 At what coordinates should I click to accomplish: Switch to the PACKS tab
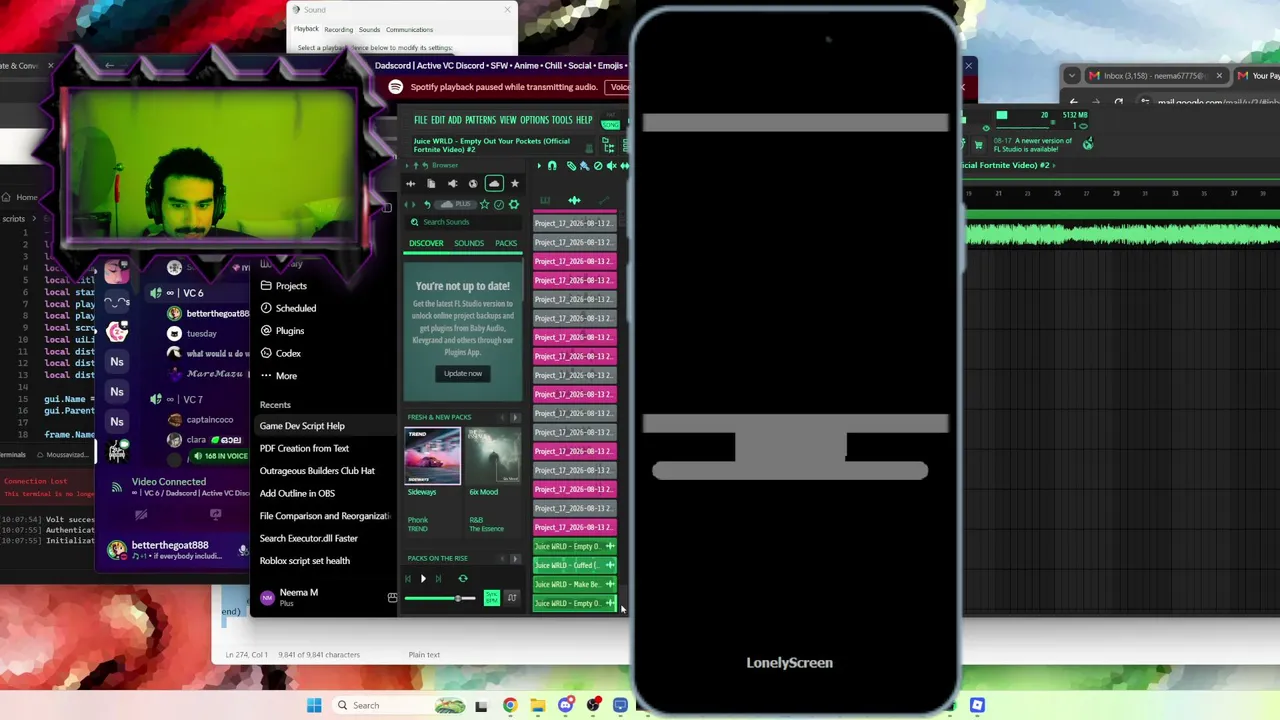tap(506, 243)
